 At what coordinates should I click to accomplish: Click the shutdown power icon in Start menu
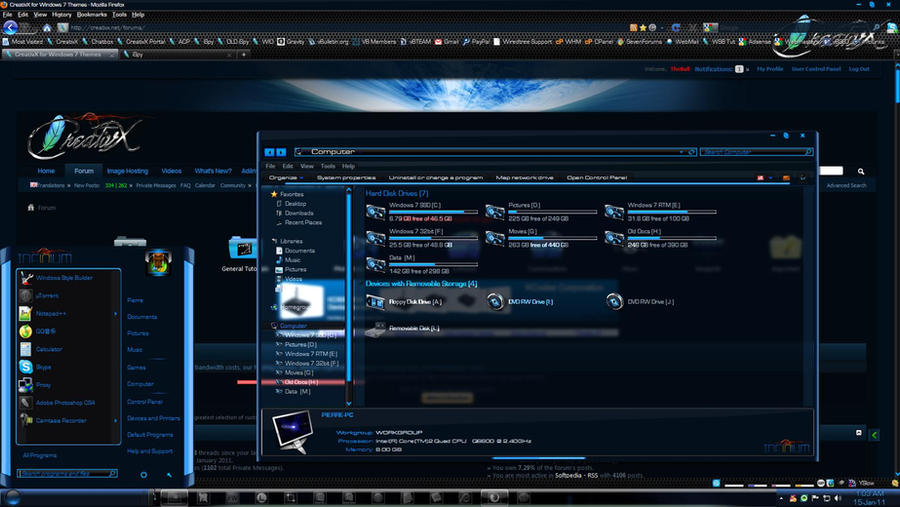143,475
